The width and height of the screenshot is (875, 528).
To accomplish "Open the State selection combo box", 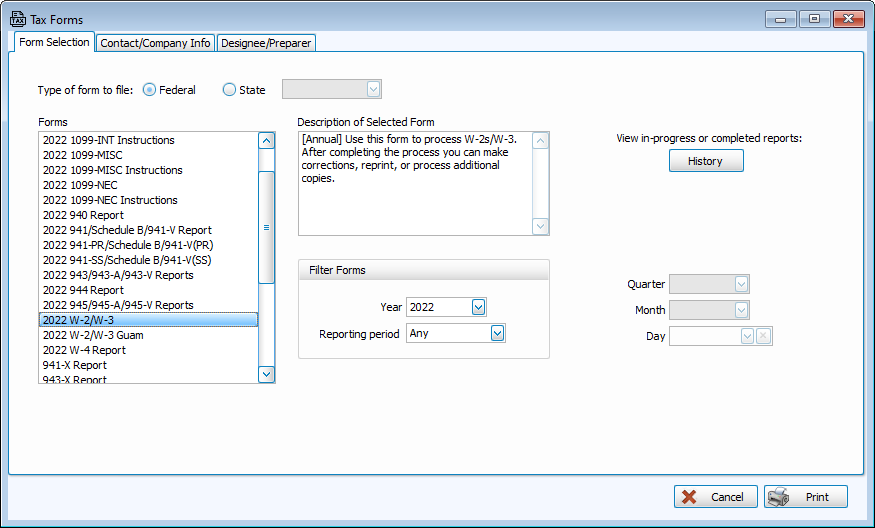I will point(373,90).
